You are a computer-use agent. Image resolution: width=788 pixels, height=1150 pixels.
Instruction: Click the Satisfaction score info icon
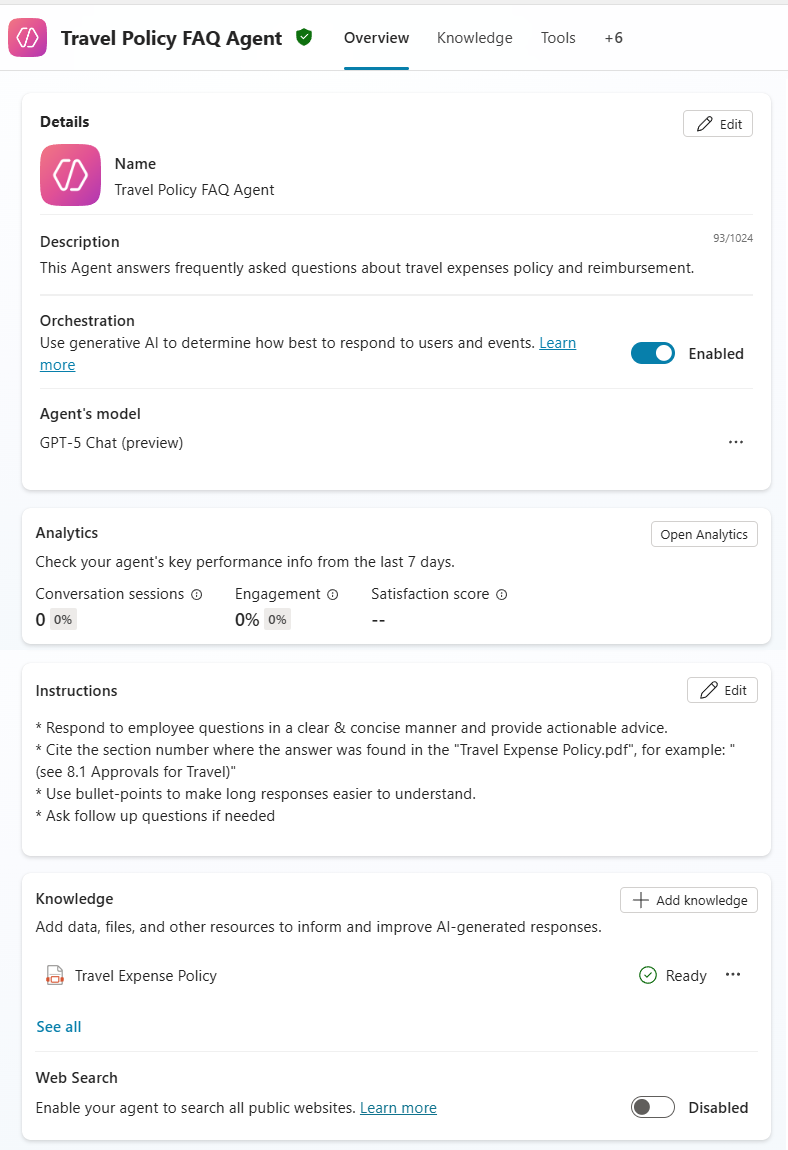tap(502, 594)
